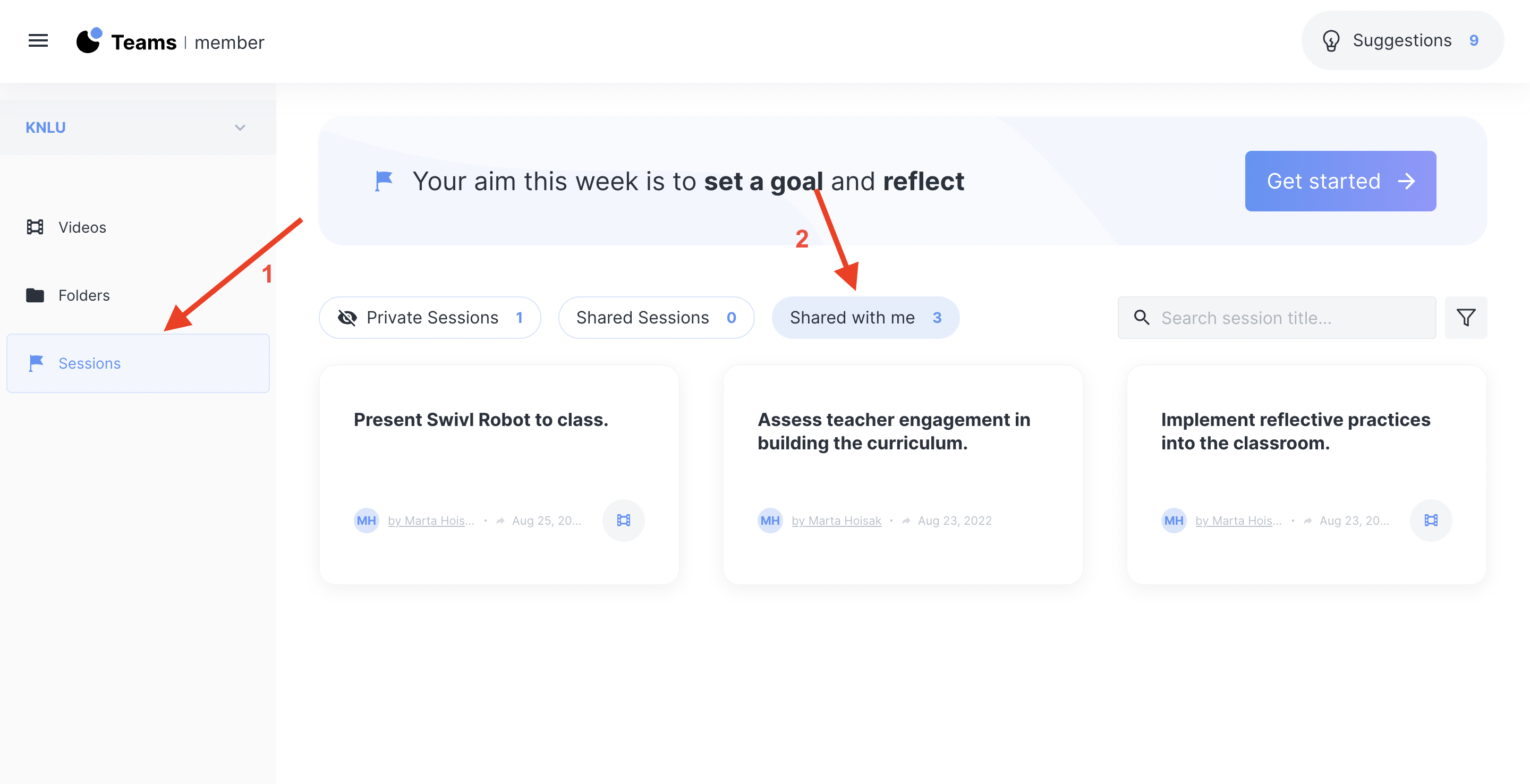
Task: Open the session filter funnel icon
Action: (1465, 318)
